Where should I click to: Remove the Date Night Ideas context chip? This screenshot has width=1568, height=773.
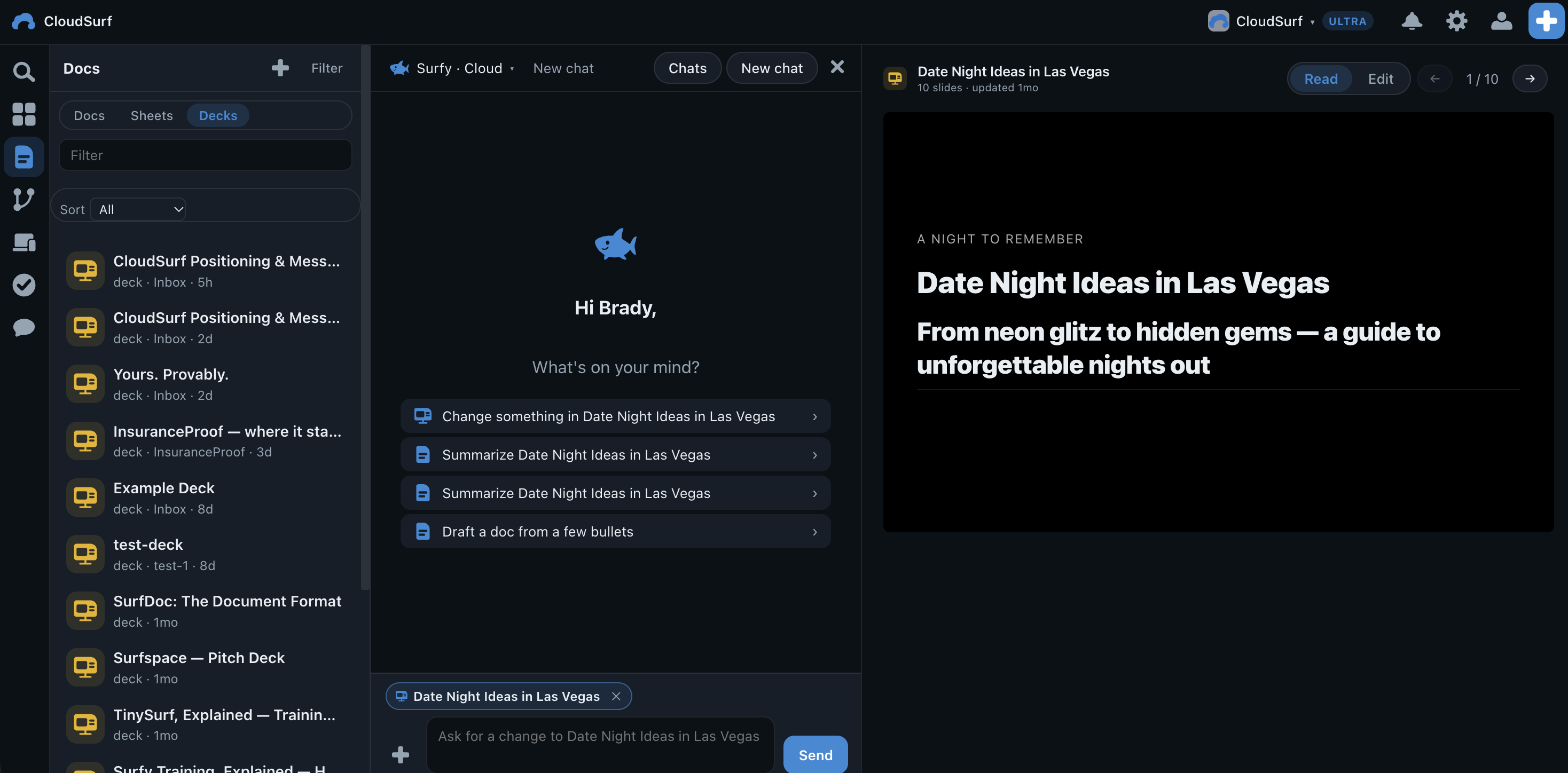[616, 696]
